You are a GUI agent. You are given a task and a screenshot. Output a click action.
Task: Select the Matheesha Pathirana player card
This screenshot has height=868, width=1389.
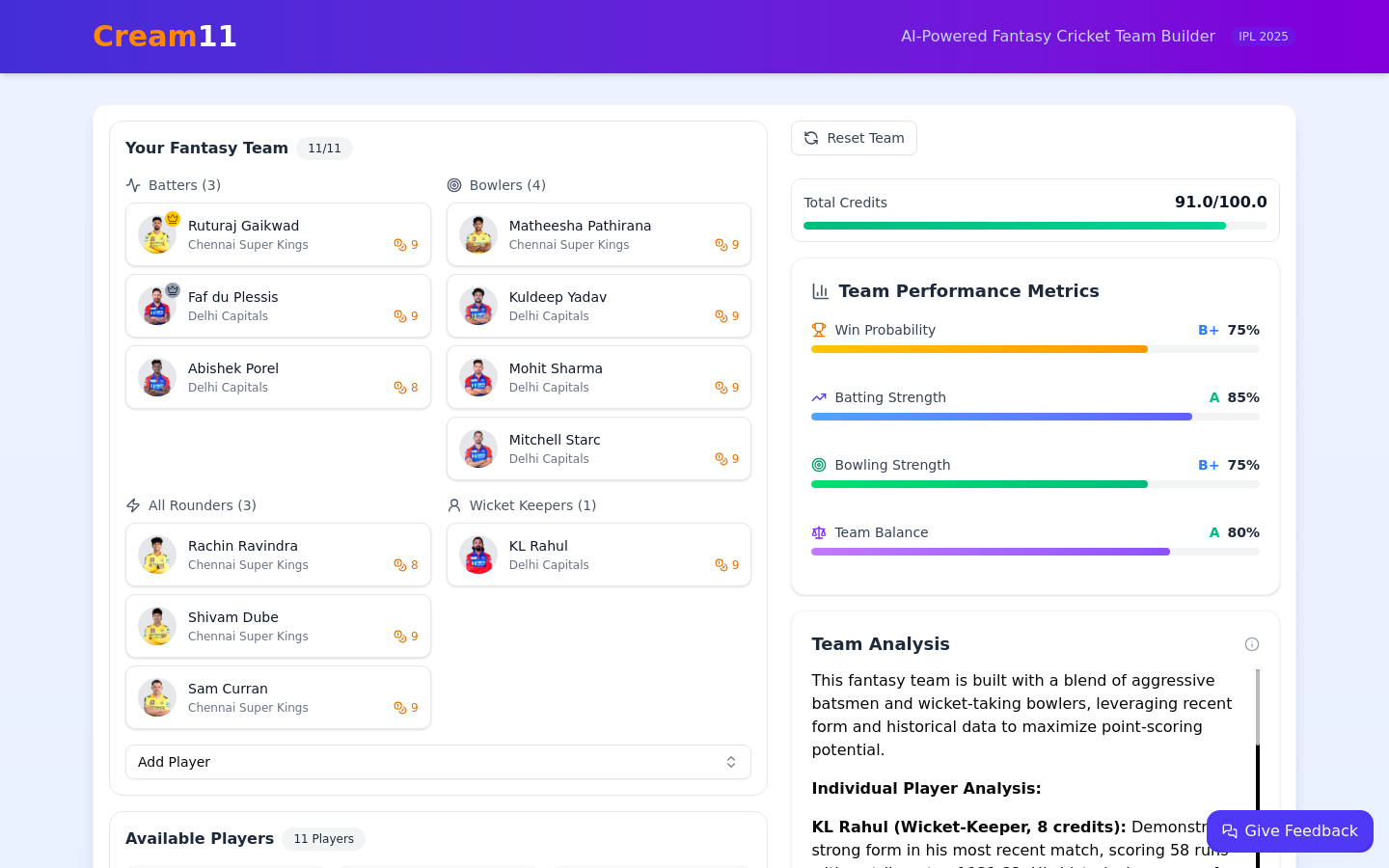[x=599, y=234]
